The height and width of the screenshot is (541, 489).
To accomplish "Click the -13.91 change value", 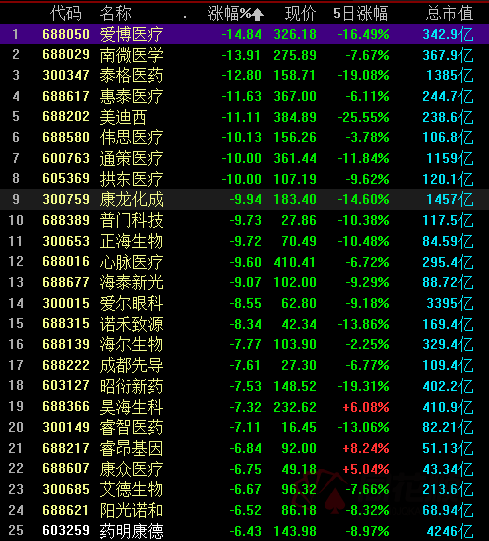I will (x=242, y=55).
